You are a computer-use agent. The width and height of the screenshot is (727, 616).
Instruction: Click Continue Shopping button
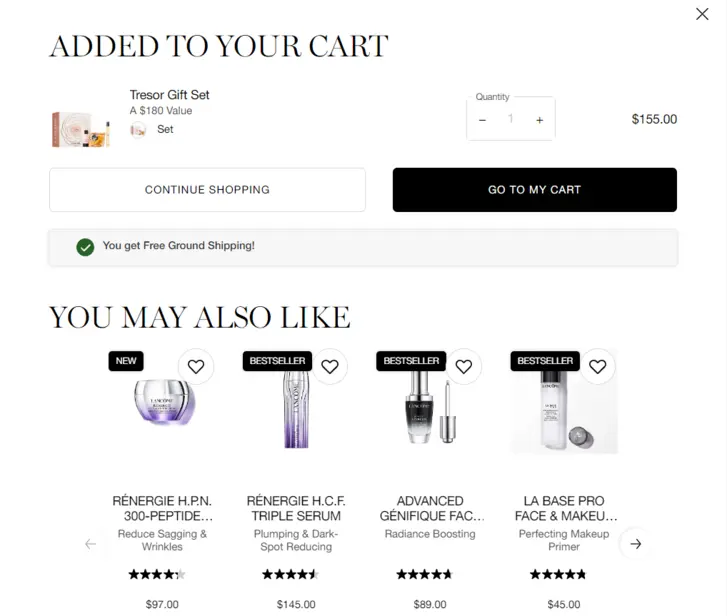tap(207, 190)
